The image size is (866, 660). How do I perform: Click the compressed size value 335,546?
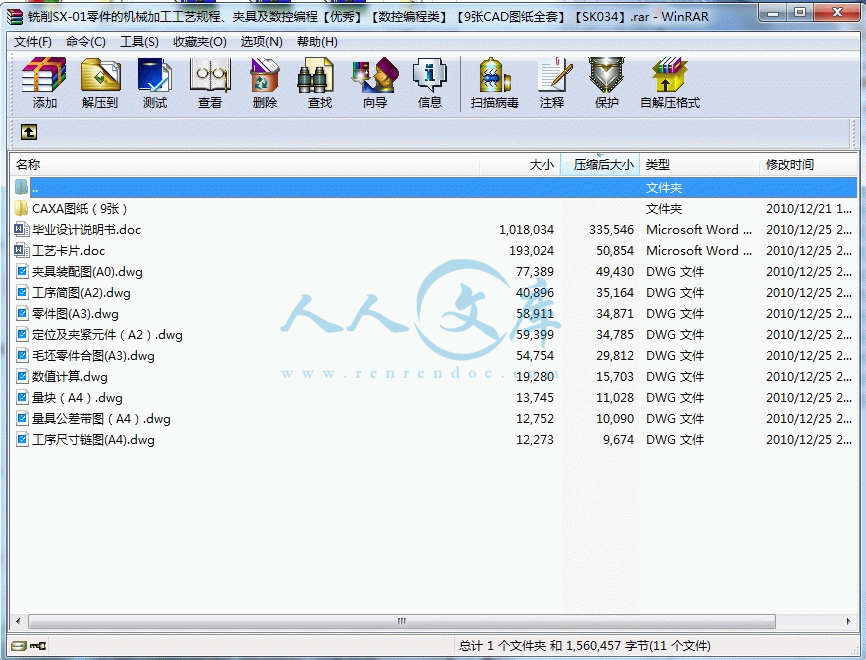point(611,230)
